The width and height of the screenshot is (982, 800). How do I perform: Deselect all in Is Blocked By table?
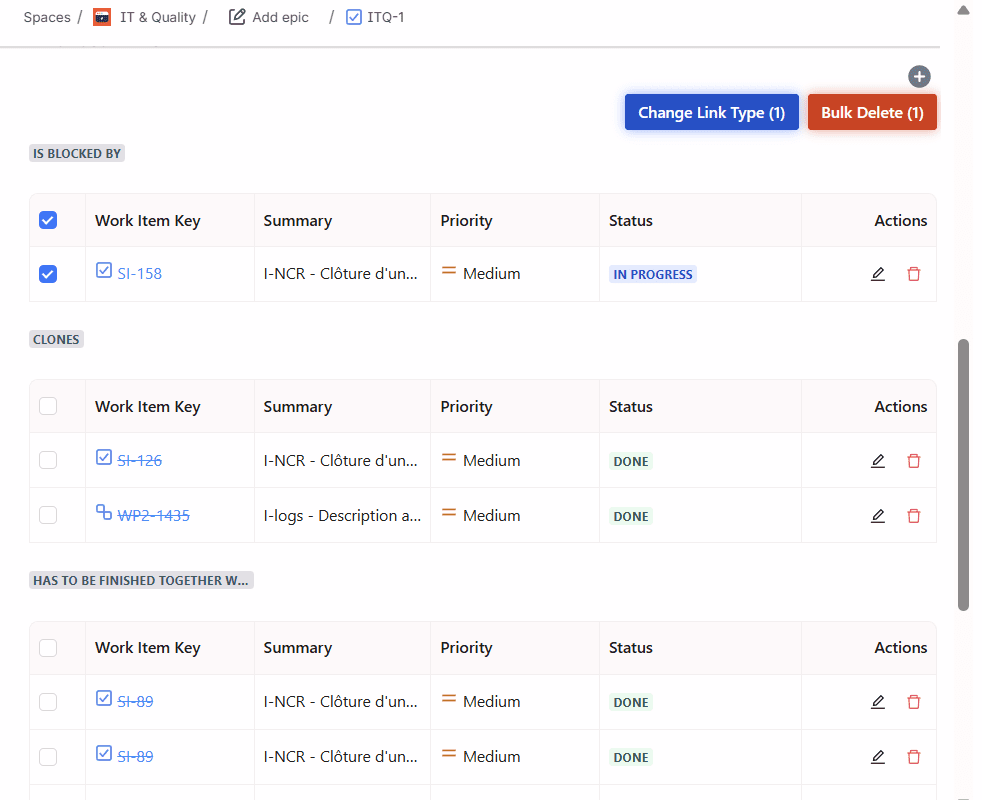[48, 220]
